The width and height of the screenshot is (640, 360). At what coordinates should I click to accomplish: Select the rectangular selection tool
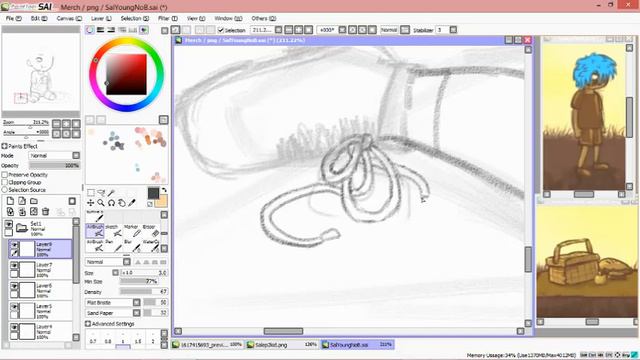[x=91, y=193]
